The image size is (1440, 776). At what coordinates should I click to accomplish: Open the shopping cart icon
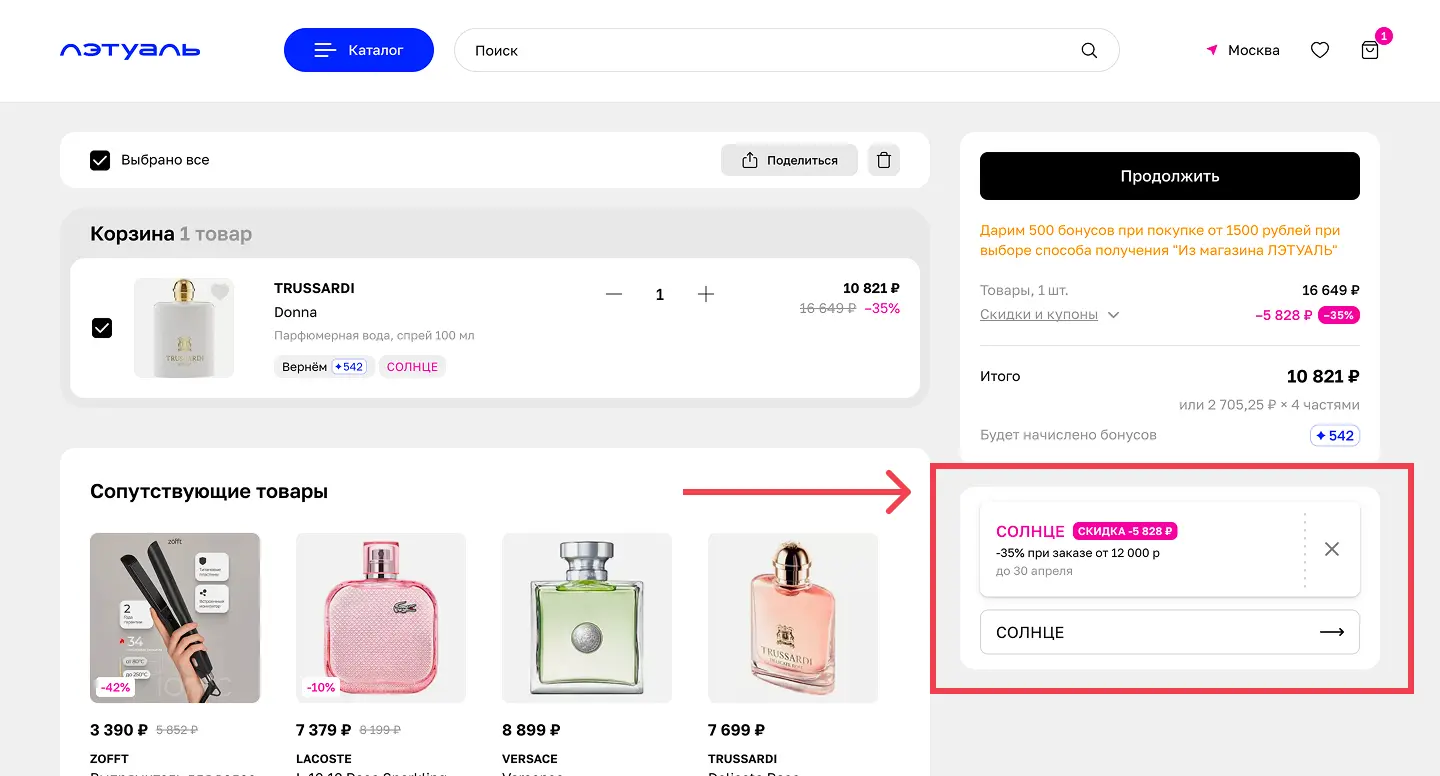(1370, 50)
